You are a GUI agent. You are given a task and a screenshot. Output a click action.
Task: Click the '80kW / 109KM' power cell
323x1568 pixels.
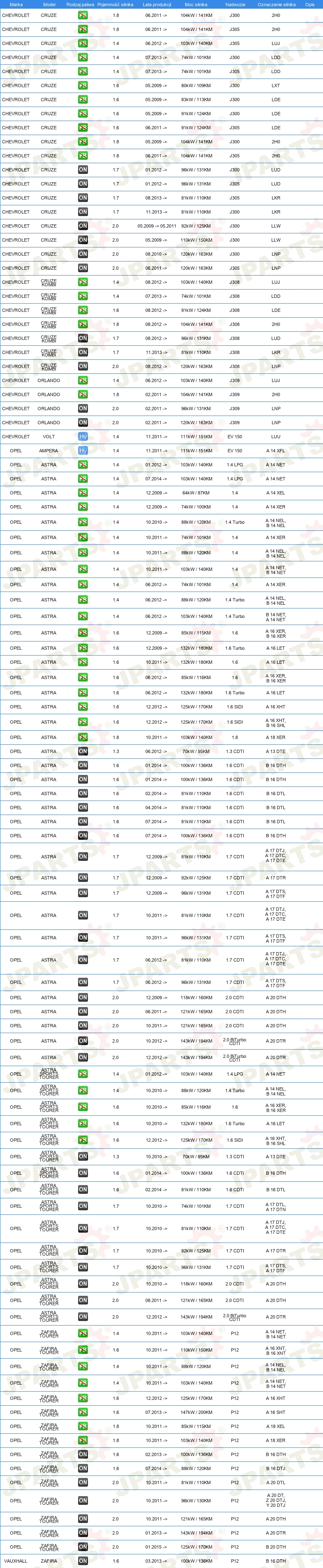tap(196, 85)
